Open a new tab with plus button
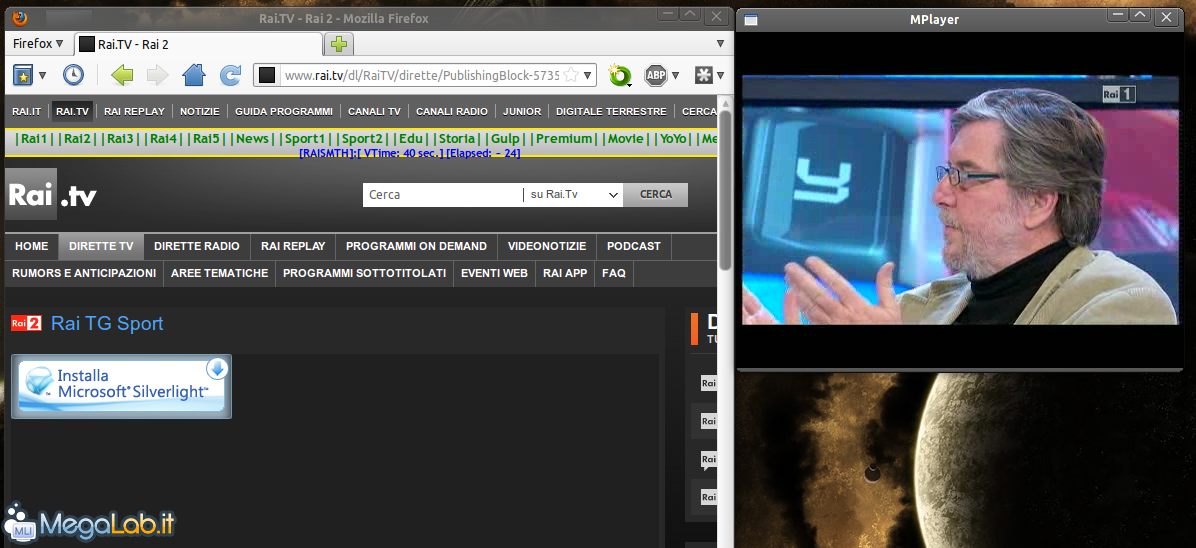The width and height of the screenshot is (1196, 548). click(339, 44)
